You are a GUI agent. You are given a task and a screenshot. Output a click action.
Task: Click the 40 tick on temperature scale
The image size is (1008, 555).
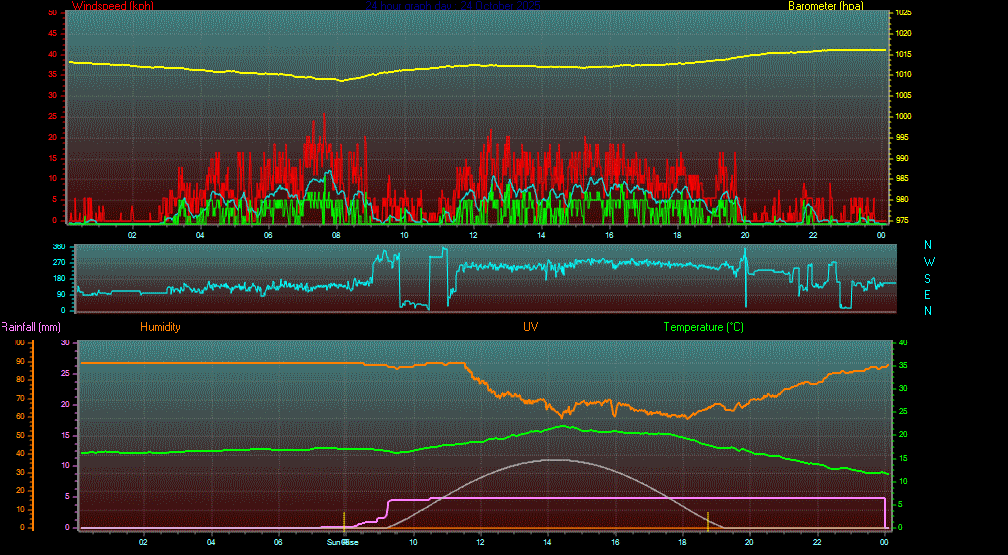(903, 342)
